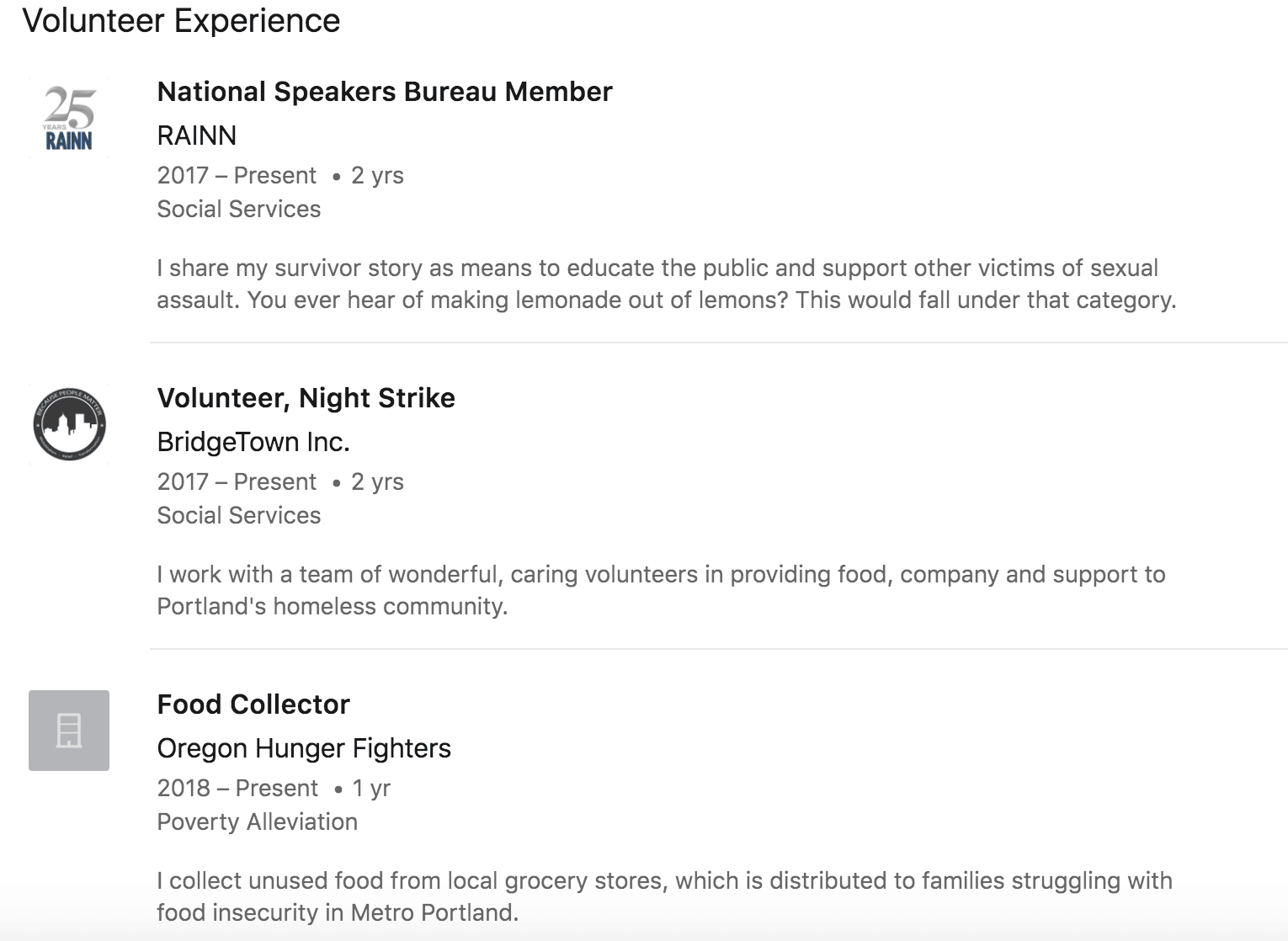This screenshot has height=941, width=1288.
Task: Open the National Speakers Bureau Member title
Action: click(x=384, y=92)
